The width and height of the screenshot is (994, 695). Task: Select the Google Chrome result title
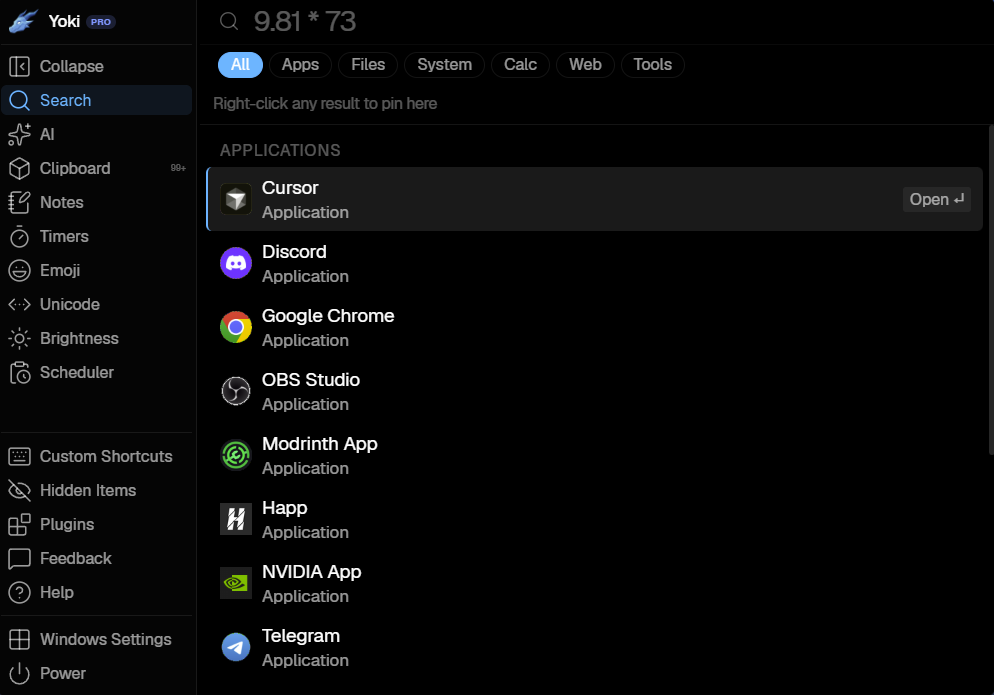tap(328, 316)
